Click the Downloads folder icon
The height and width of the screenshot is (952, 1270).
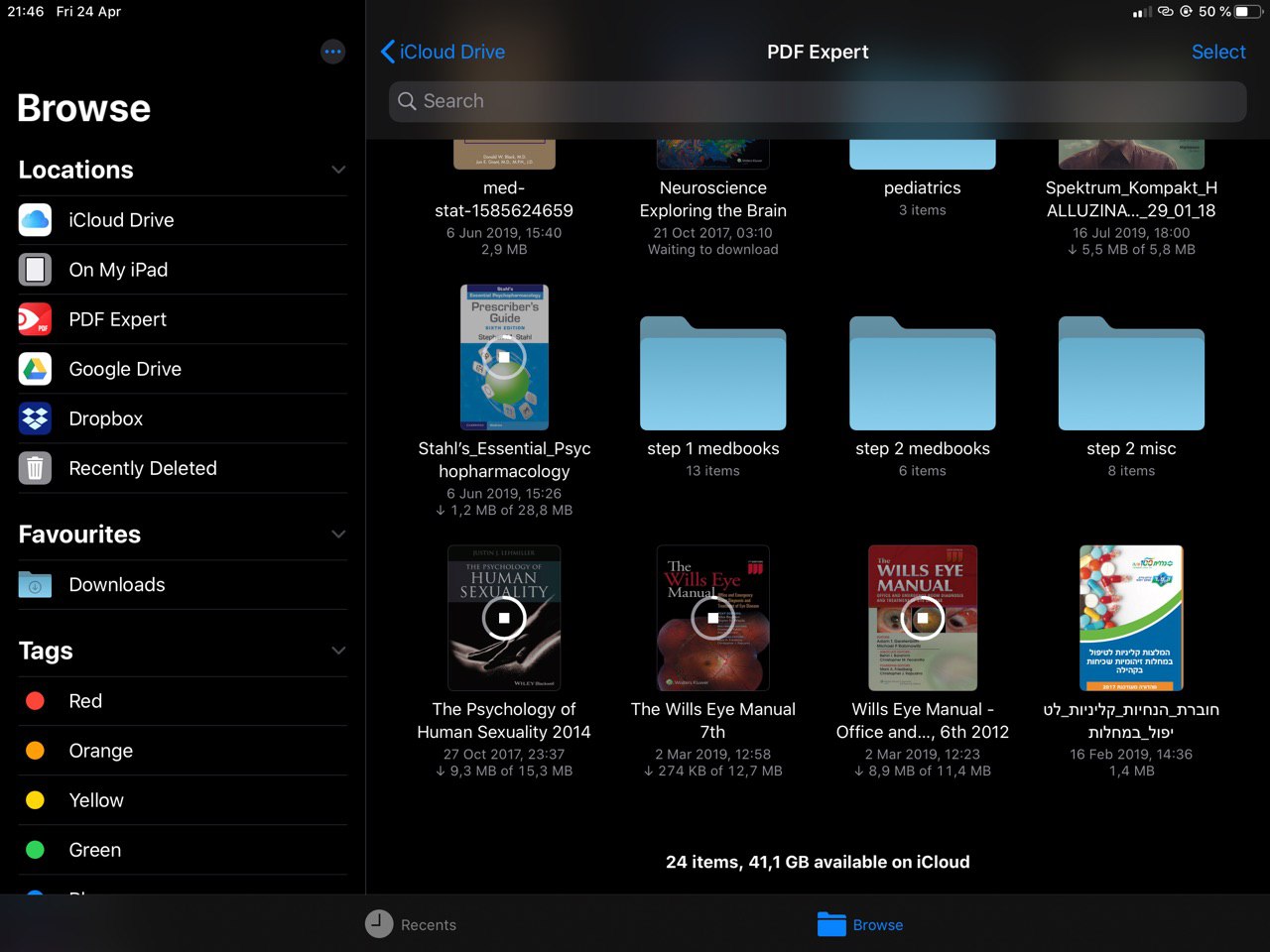(x=35, y=584)
